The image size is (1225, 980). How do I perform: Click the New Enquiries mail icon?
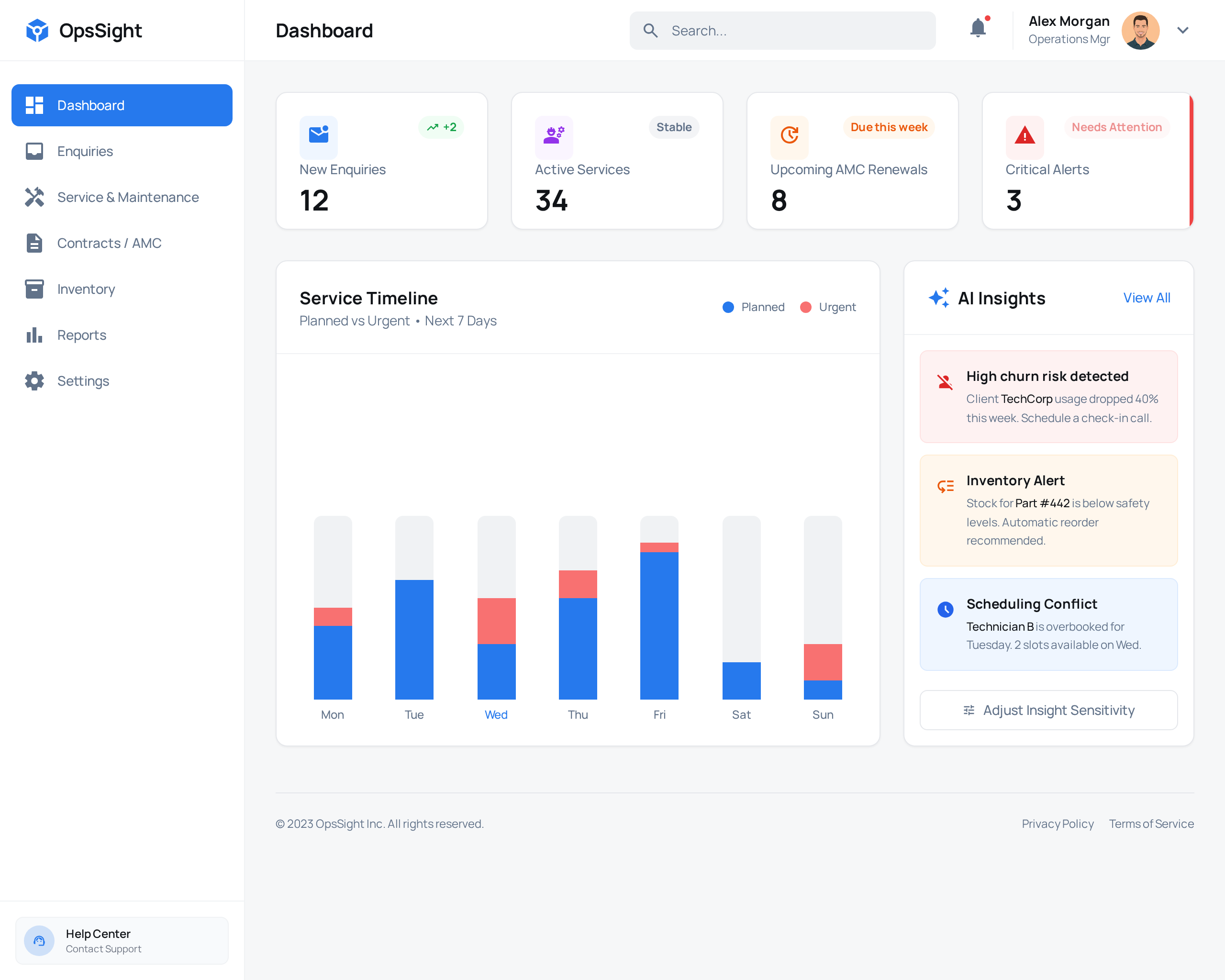pos(319,134)
